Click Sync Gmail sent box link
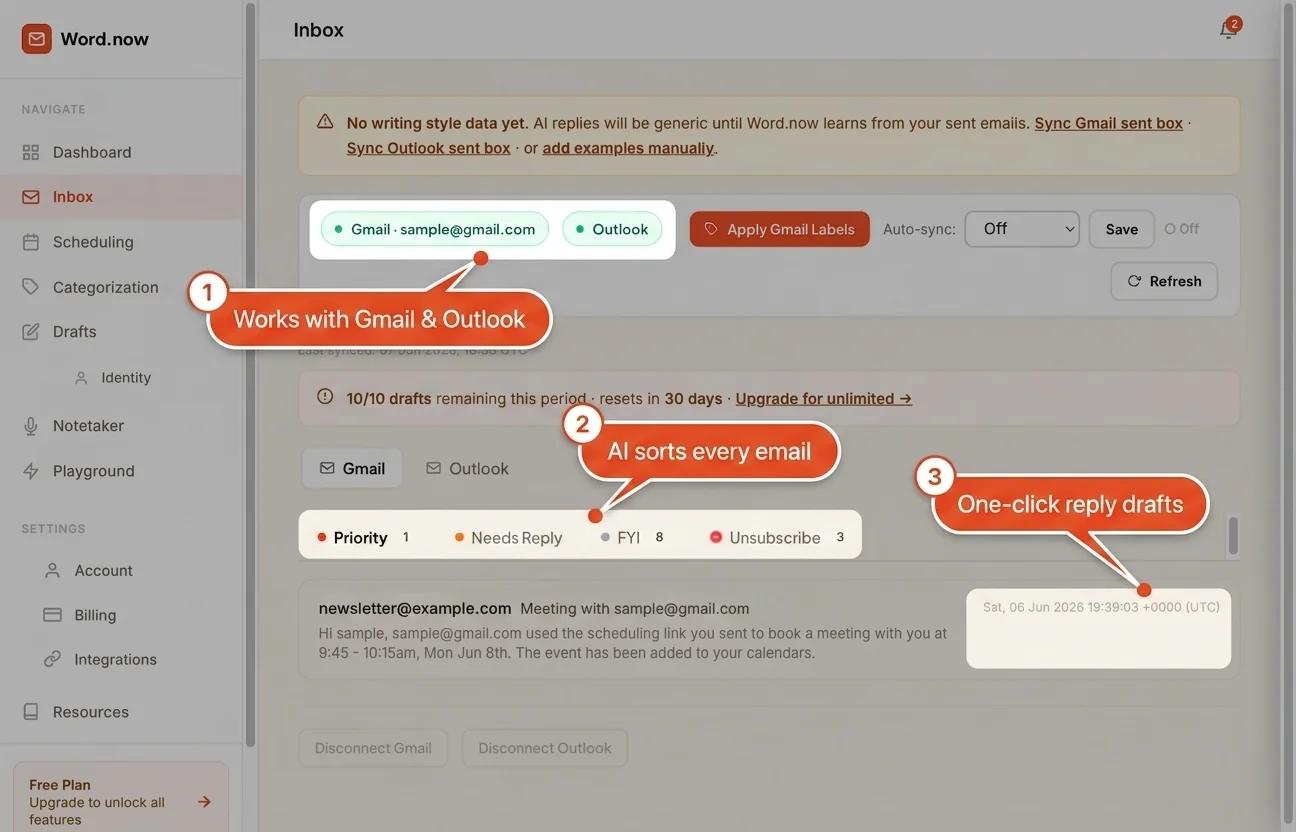Screen dimensions: 1296x832 point(1108,123)
